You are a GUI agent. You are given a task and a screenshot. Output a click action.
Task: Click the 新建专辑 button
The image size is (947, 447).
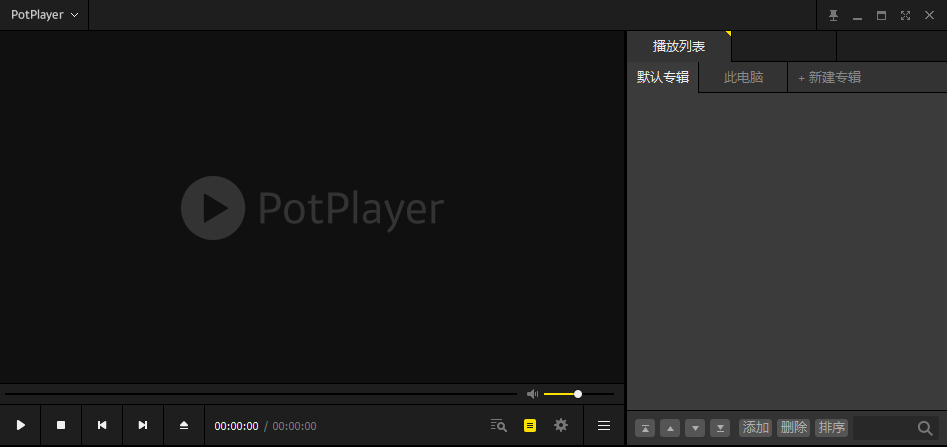click(829, 77)
